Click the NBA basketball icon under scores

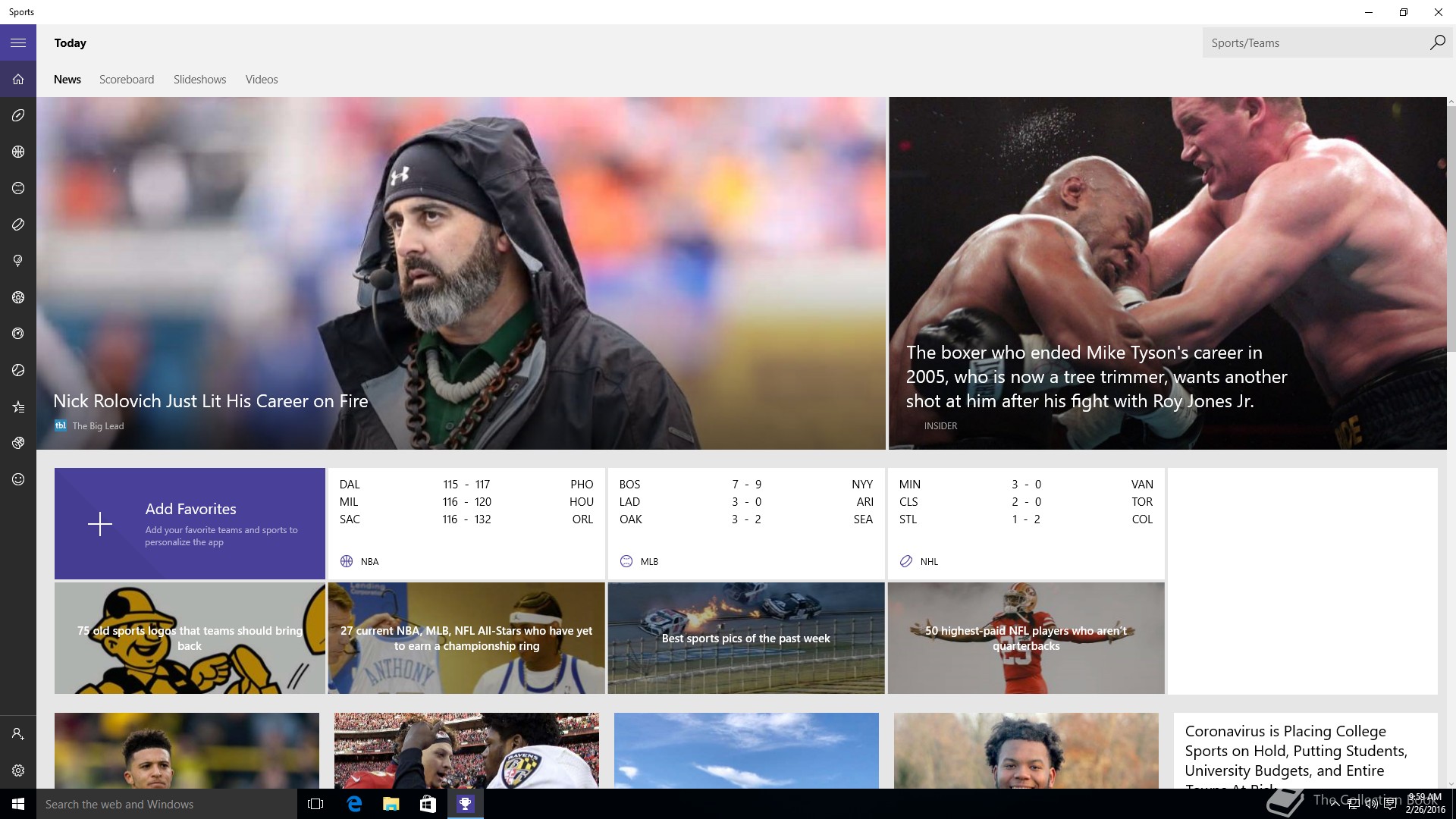347,561
